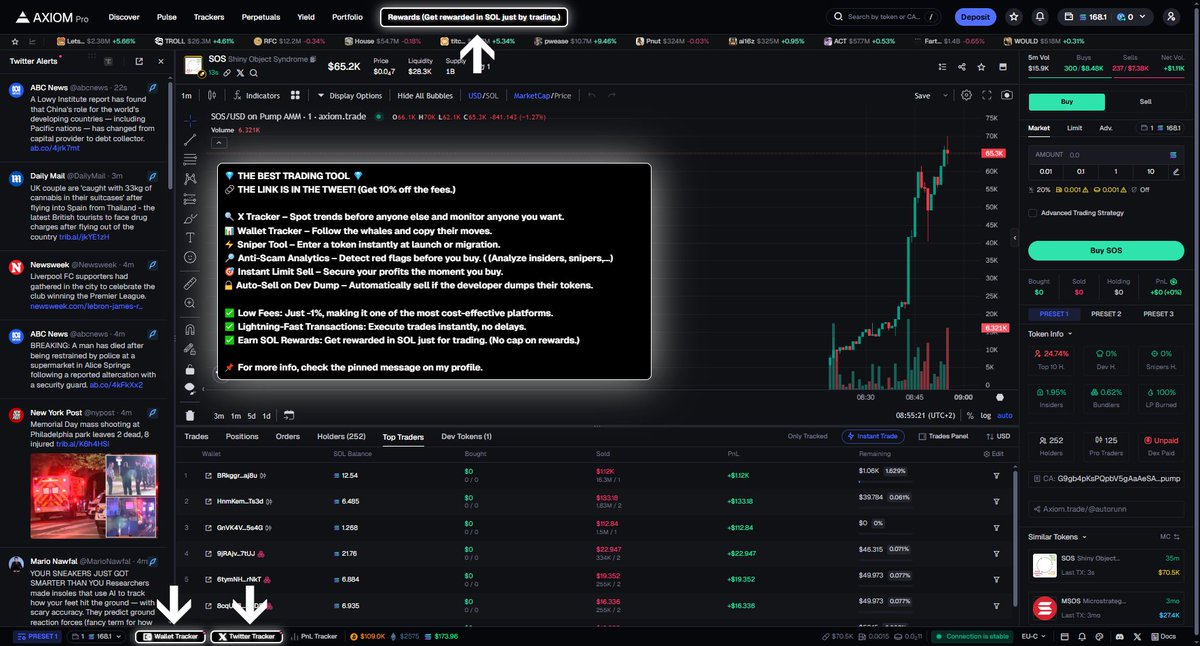Select the text annotation tool
The image size is (1200, 646).
[x=190, y=237]
